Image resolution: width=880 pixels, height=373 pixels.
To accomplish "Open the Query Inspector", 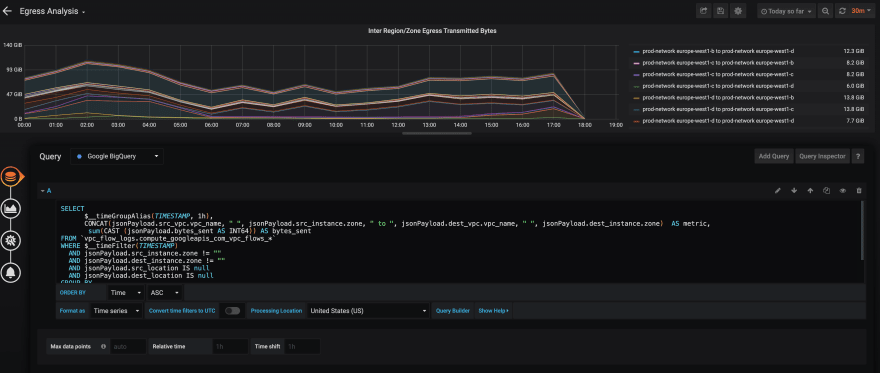I will [822, 156].
